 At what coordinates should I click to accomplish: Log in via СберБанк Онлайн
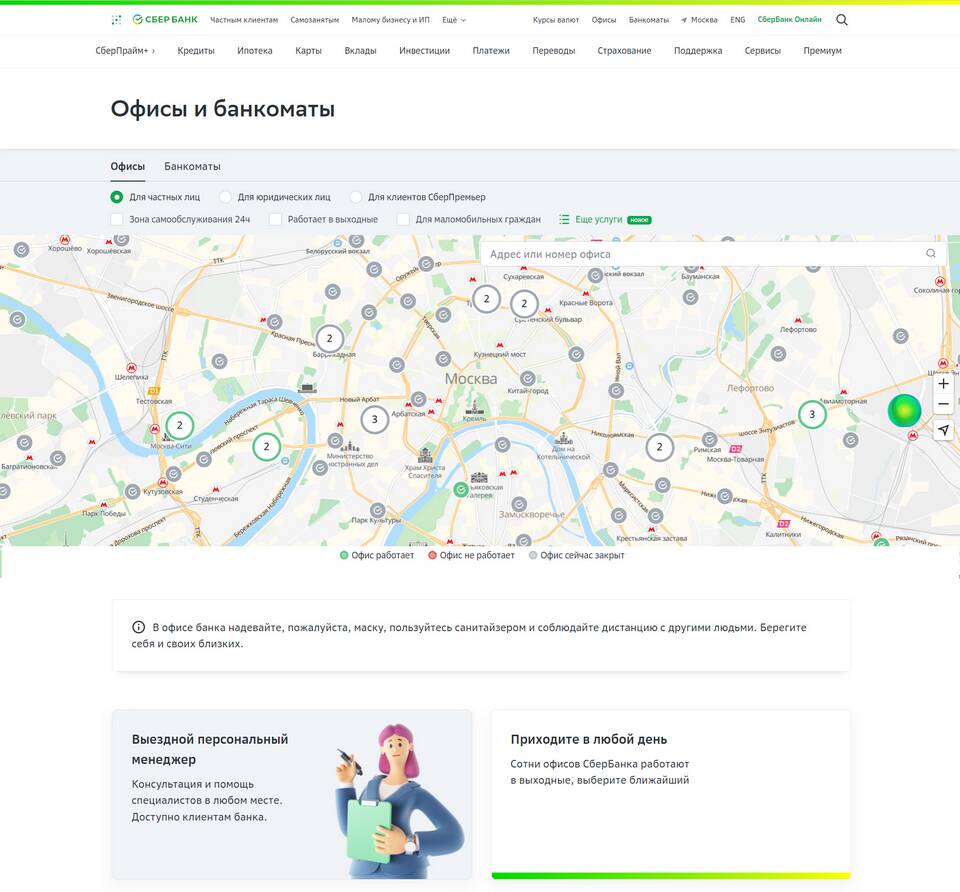coord(790,20)
